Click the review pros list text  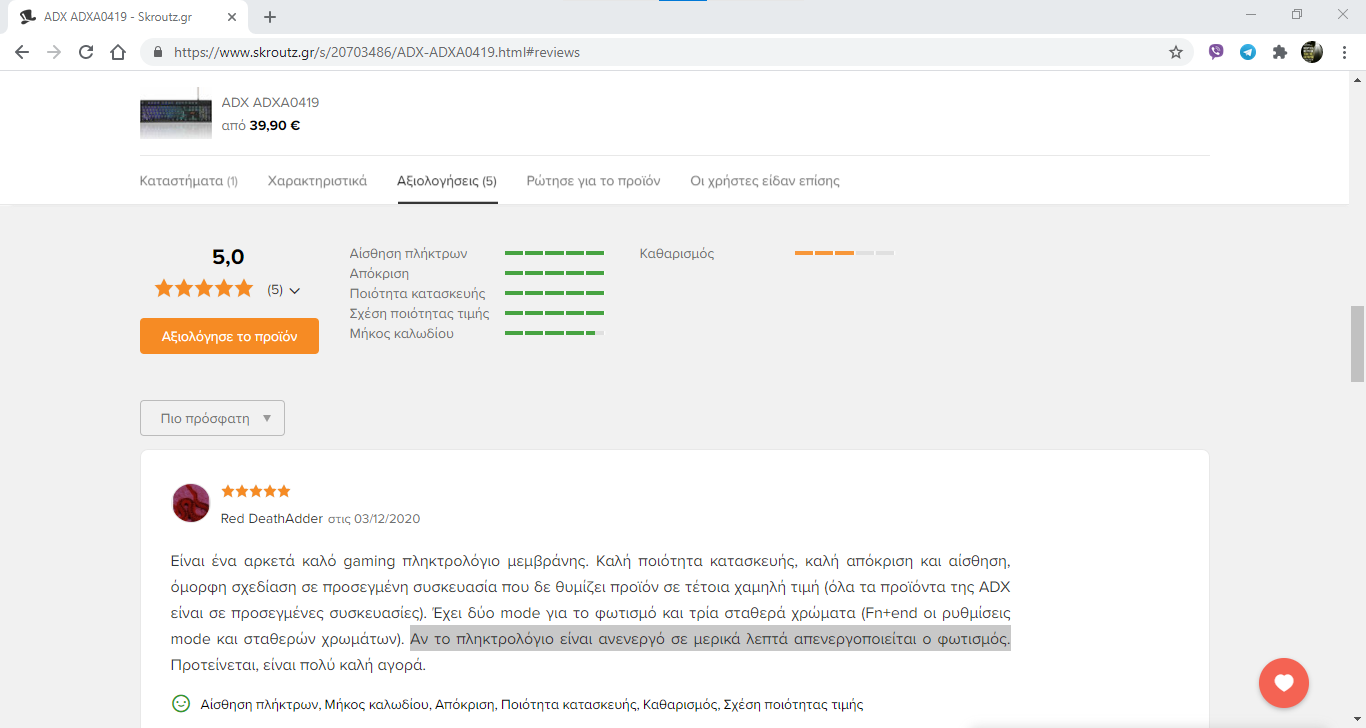(531, 704)
